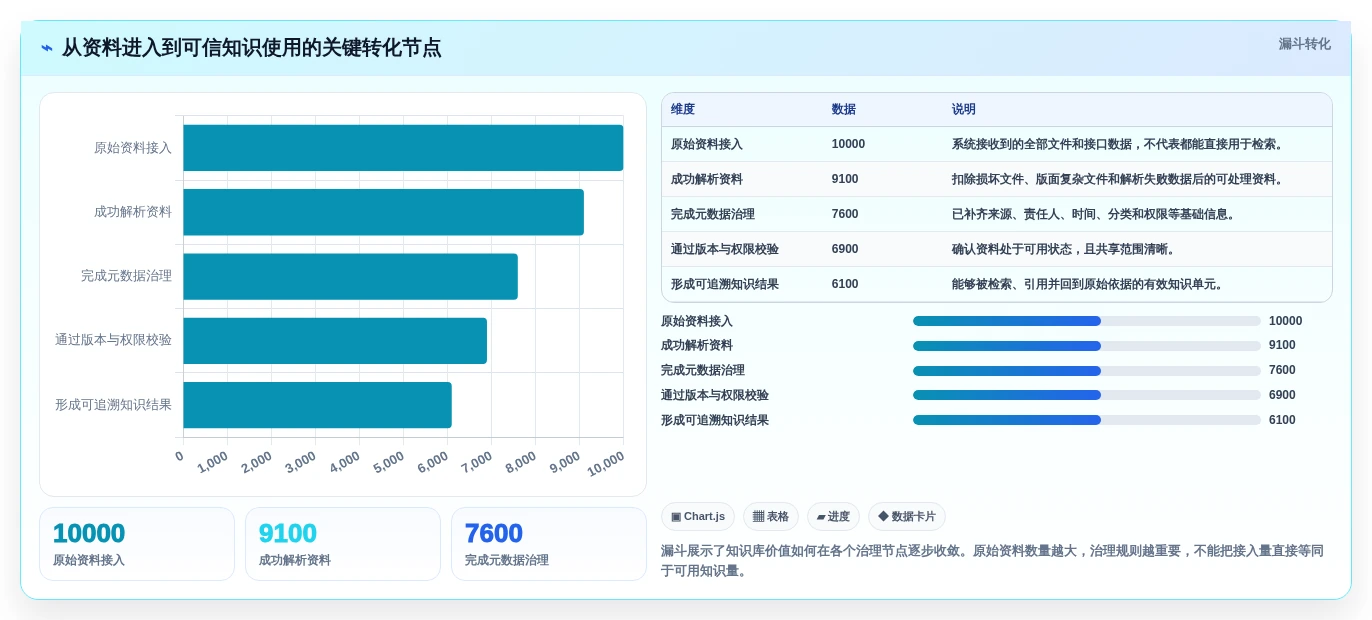This screenshot has width=1372, height=620.
Task: Click the 完成元数据治理 bar in the chart
Action: click(350, 276)
